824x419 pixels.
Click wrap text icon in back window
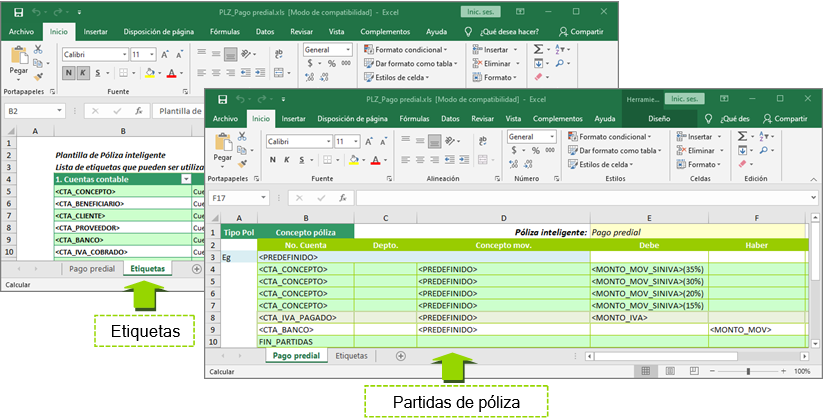point(279,54)
